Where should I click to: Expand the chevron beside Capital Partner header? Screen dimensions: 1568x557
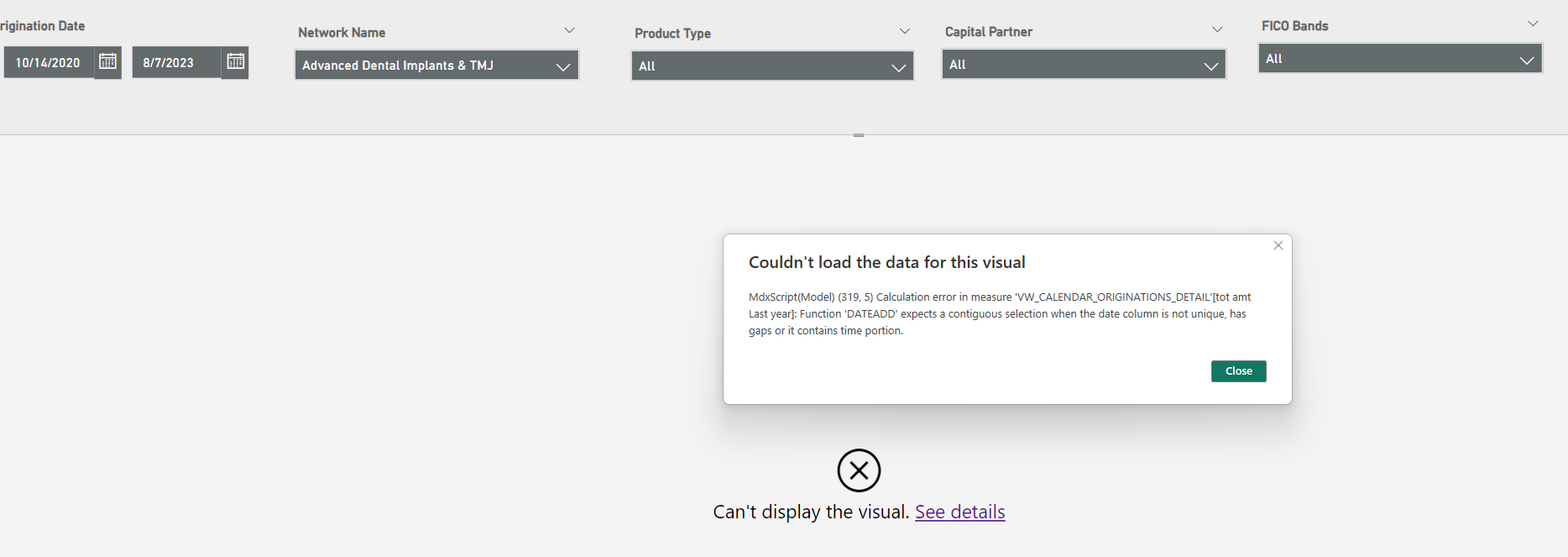[1217, 29]
